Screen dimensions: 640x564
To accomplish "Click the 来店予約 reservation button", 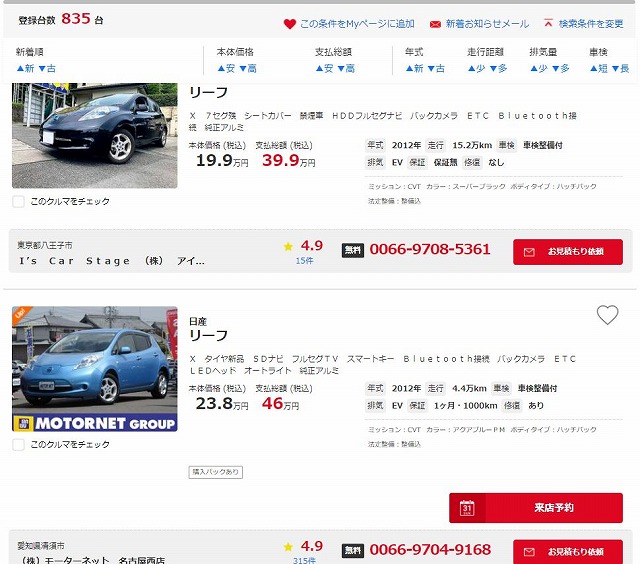I will (536, 508).
